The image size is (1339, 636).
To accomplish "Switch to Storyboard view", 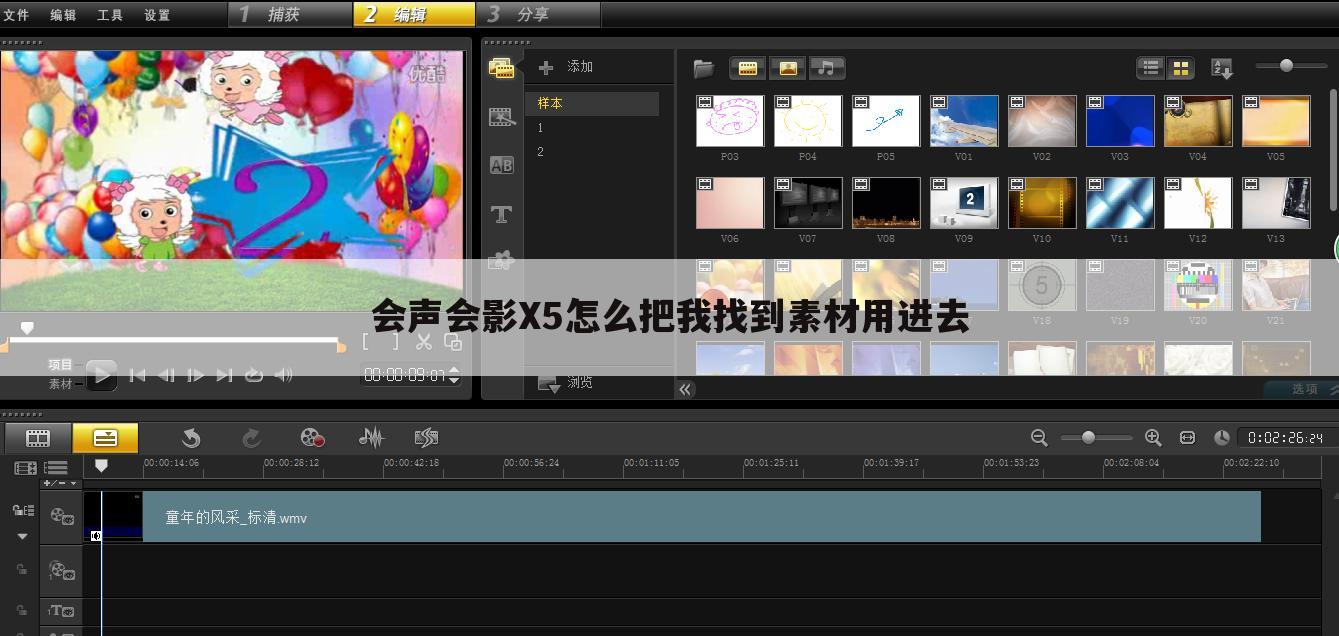I will click(38, 438).
